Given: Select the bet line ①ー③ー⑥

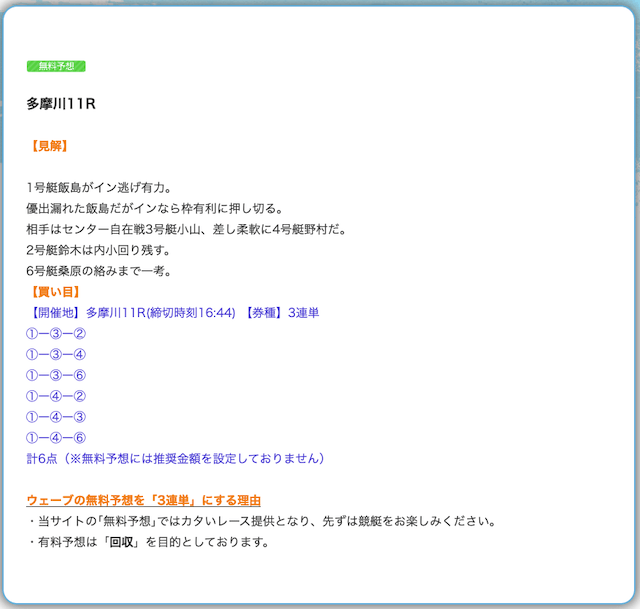Looking at the screenshot, I should [56, 376].
